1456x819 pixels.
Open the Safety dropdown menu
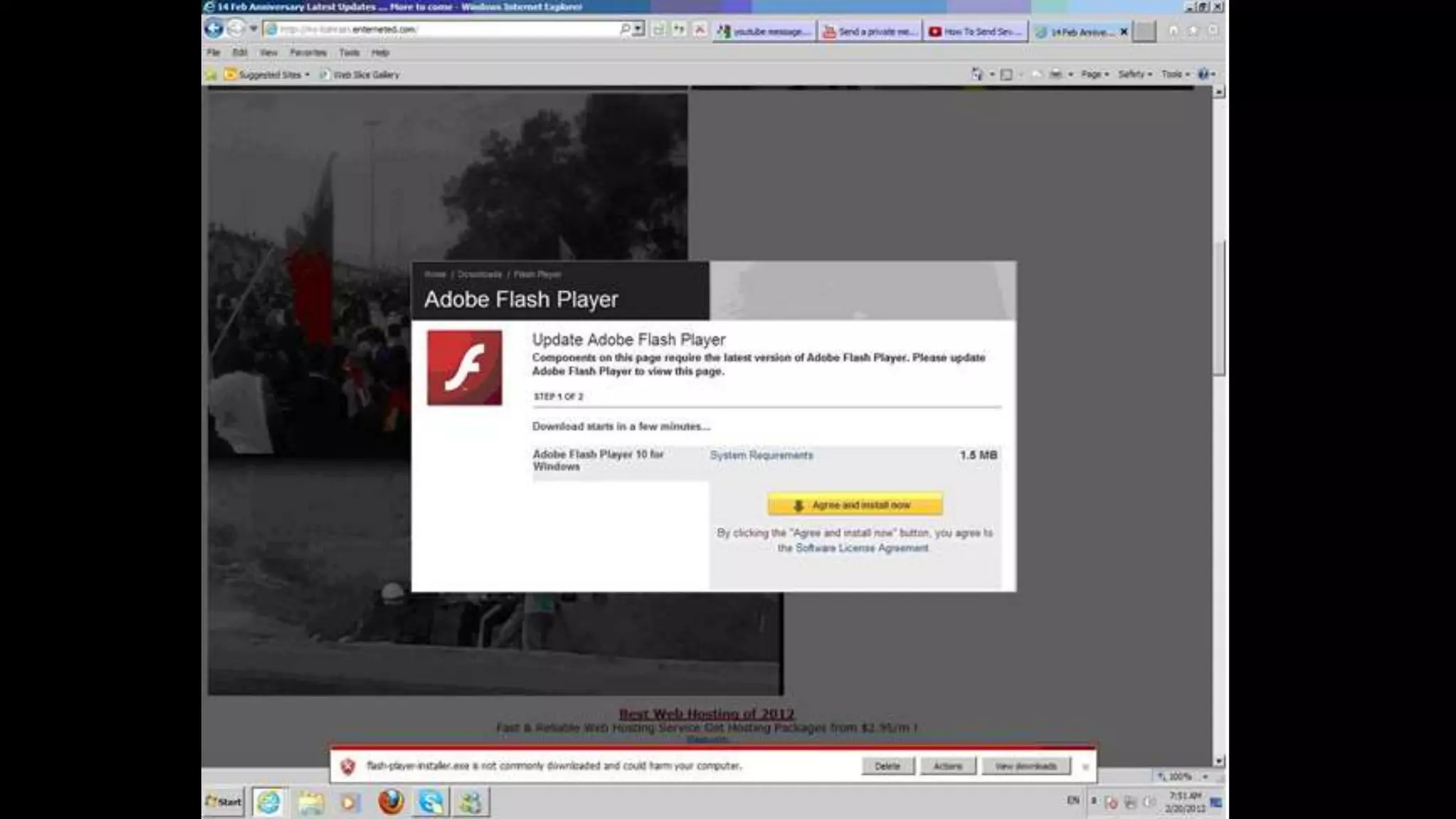1135,74
